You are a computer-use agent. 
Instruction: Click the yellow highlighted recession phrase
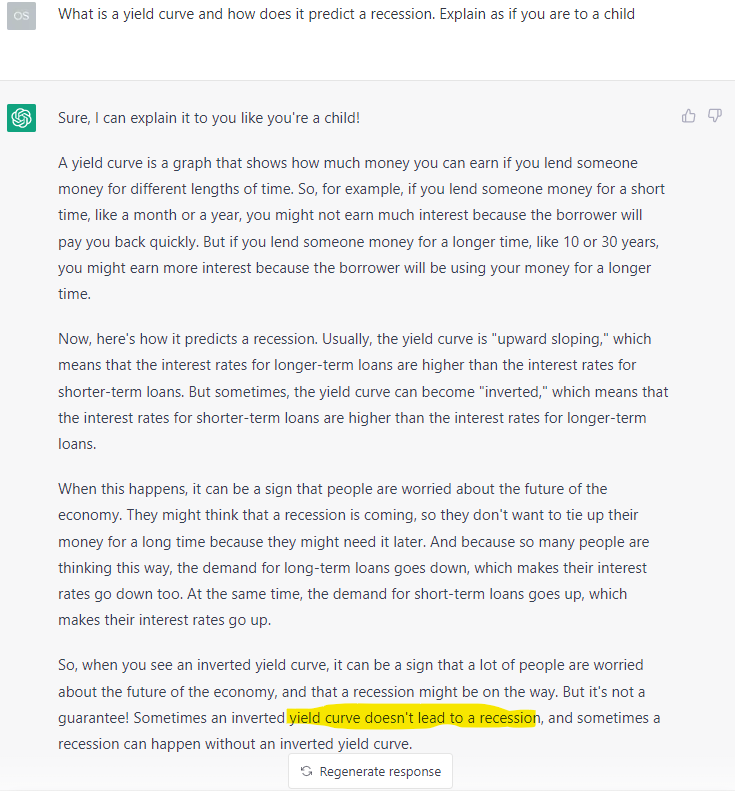(413, 718)
